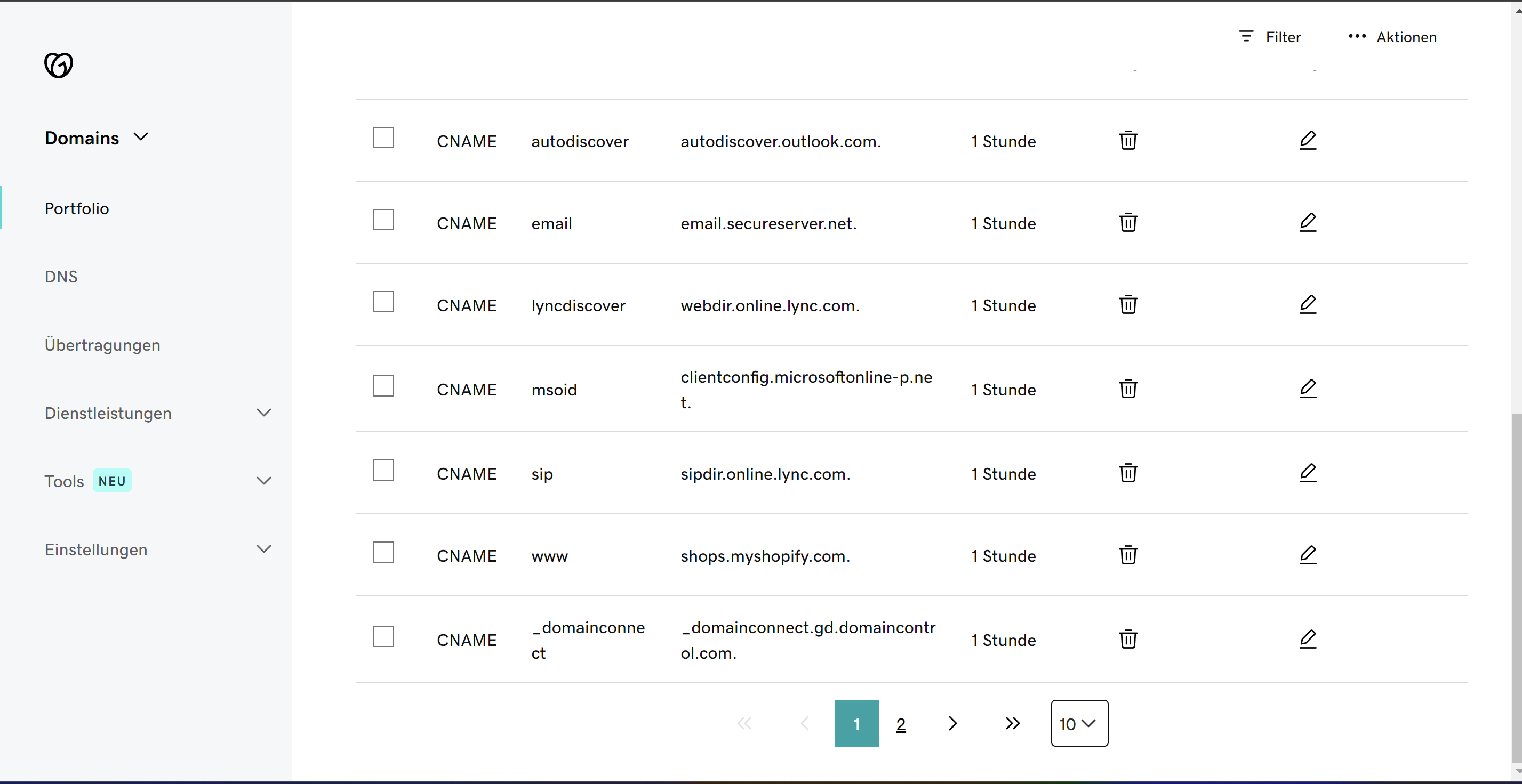Open the DNS sidebar item
Viewport: 1522px width, 784px height.
pyautogui.click(x=61, y=276)
